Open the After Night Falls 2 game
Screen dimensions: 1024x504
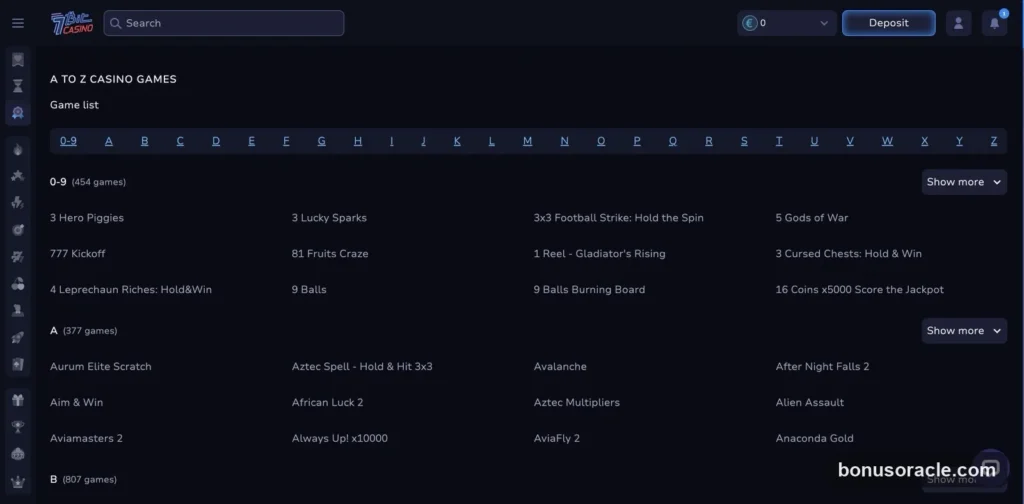[822, 367]
